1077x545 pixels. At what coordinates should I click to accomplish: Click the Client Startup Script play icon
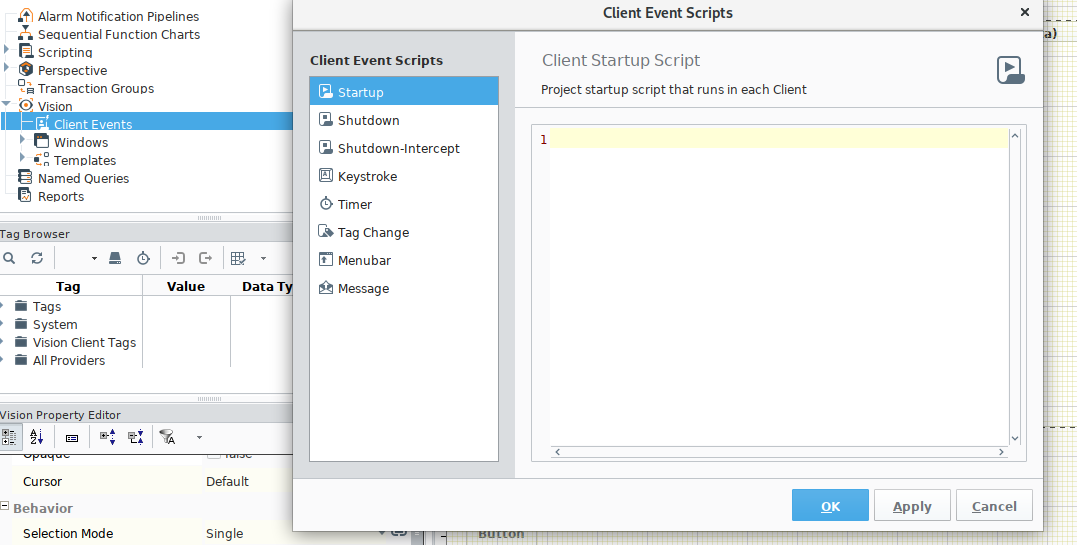(1010, 70)
